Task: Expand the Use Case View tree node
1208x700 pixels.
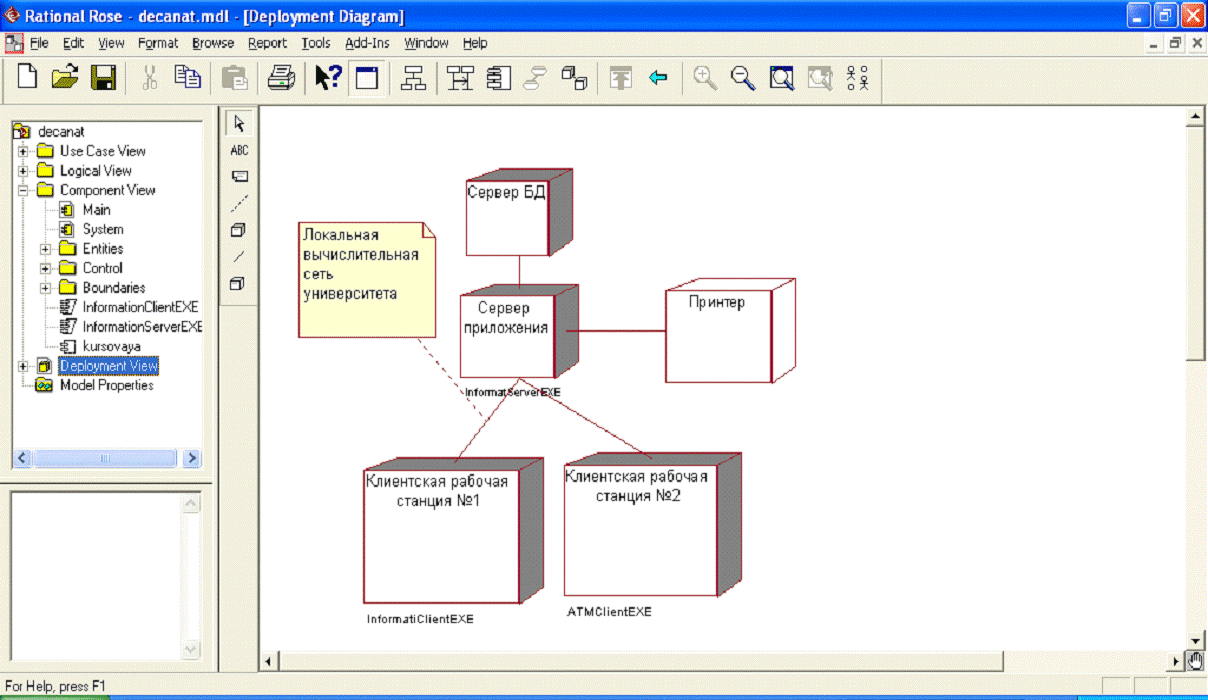Action: (x=22, y=151)
